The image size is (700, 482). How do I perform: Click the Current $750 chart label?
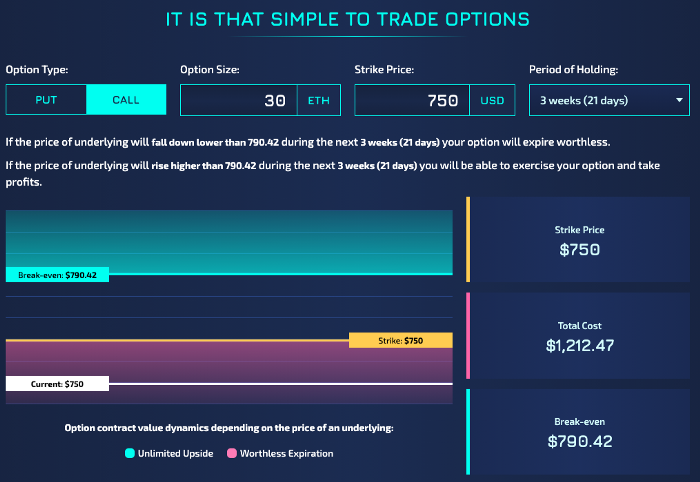click(x=57, y=384)
